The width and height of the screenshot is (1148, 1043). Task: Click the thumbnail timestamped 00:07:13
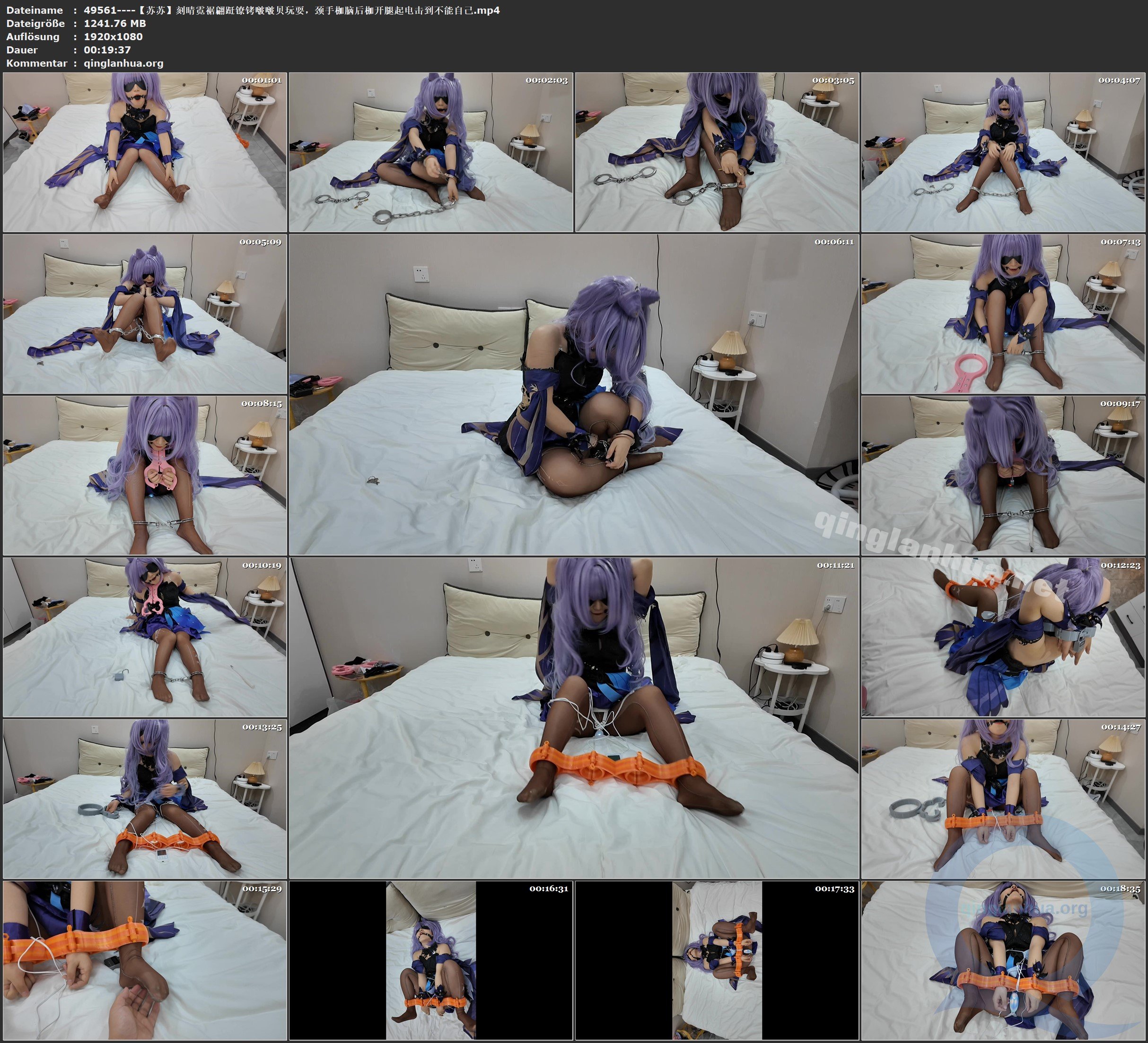tap(1003, 313)
